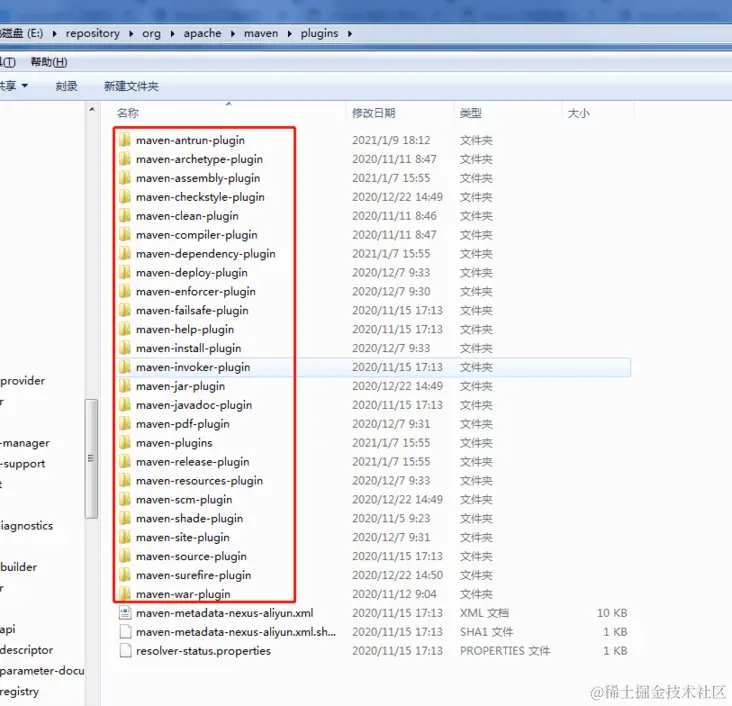Select the api item in the navigation tree

pos(8,629)
